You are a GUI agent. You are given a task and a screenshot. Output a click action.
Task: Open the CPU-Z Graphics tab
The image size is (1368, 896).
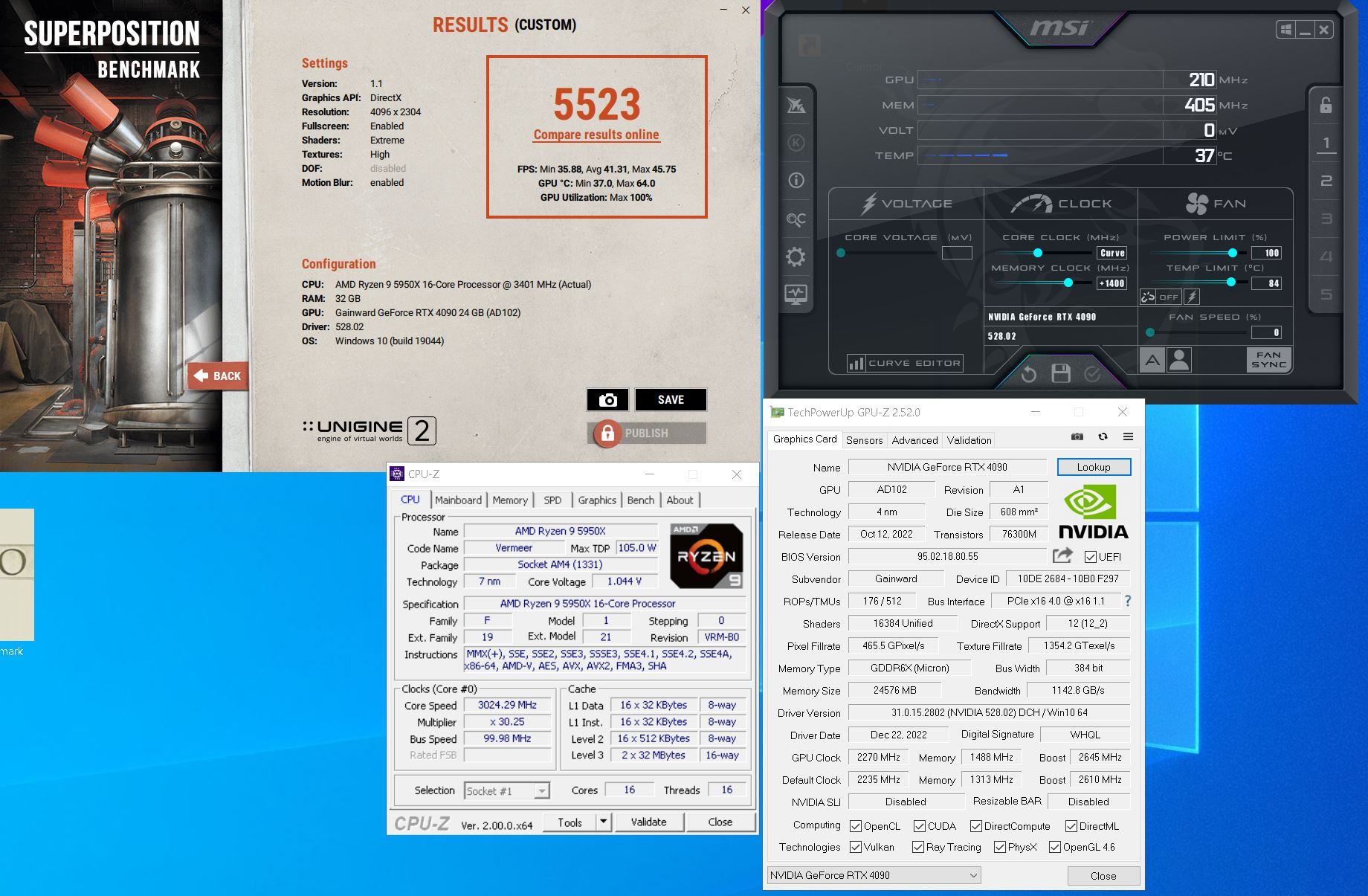[597, 500]
